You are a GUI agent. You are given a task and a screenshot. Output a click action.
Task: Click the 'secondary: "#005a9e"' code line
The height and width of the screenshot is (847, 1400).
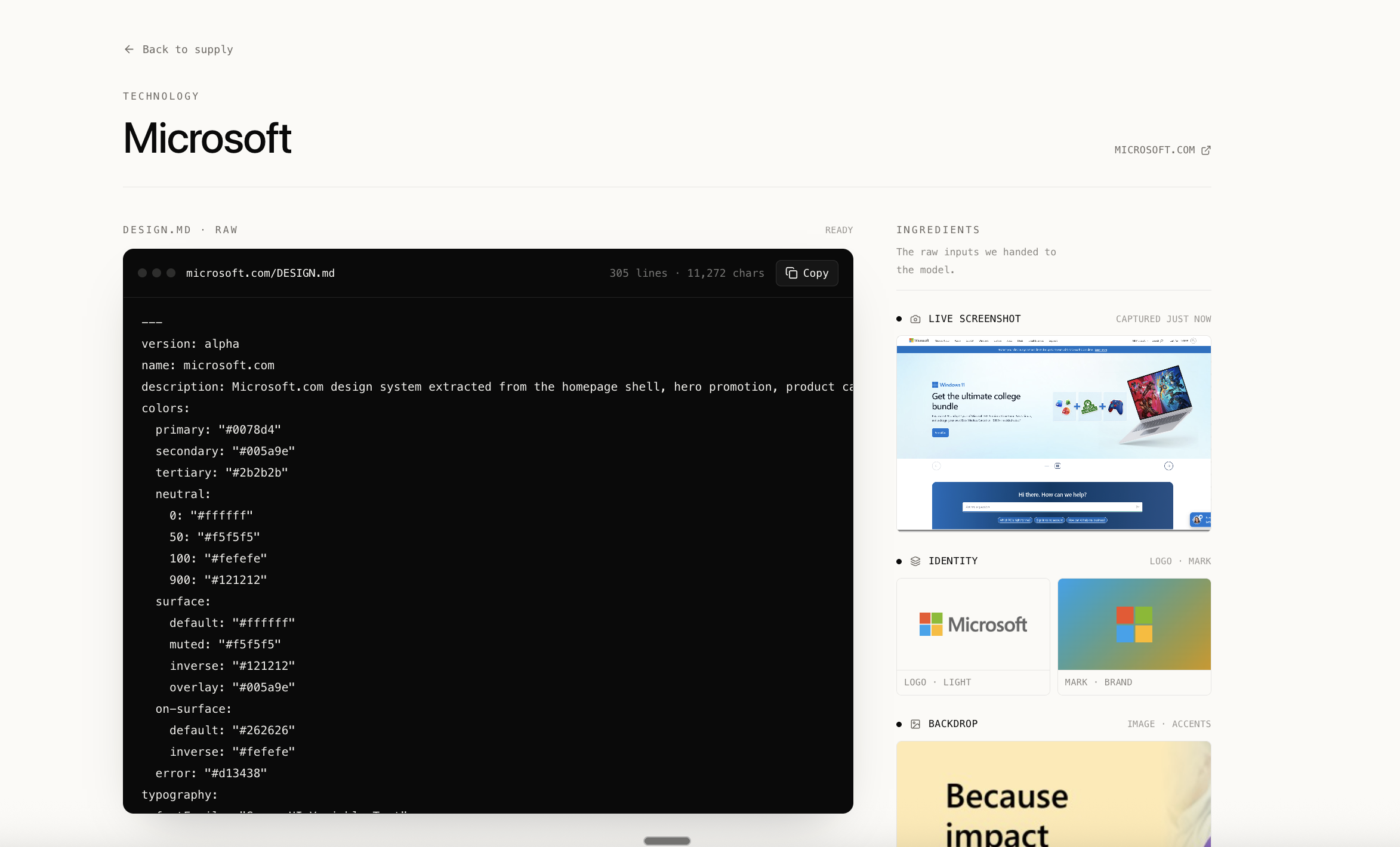tap(226, 452)
